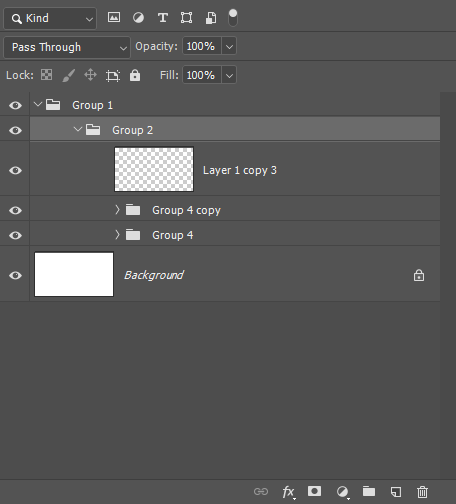Add a layer style fx
This screenshot has height=504, width=456.
(289, 492)
